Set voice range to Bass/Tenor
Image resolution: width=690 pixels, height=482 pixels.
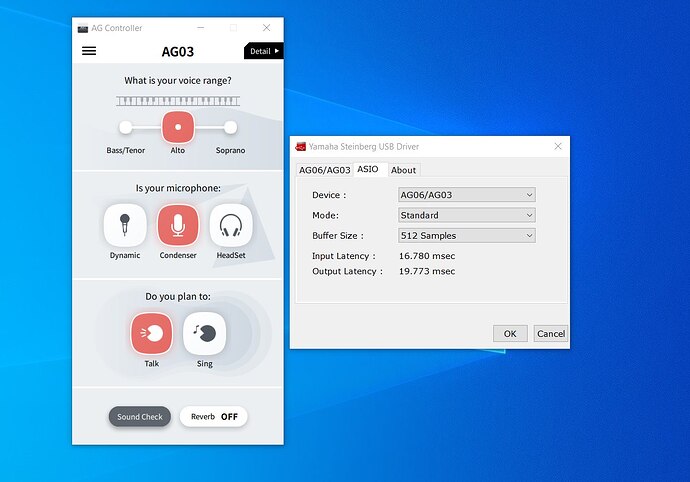pos(125,128)
